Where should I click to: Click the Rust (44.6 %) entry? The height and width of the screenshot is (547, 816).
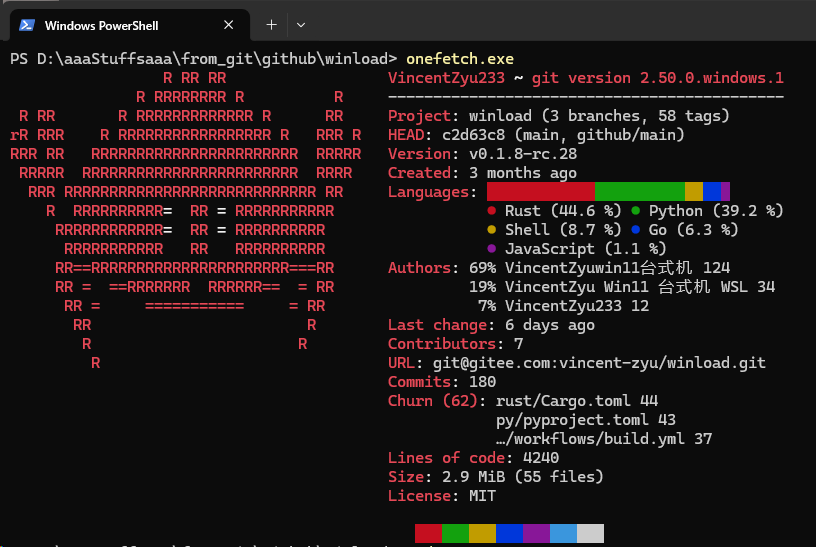pos(563,211)
